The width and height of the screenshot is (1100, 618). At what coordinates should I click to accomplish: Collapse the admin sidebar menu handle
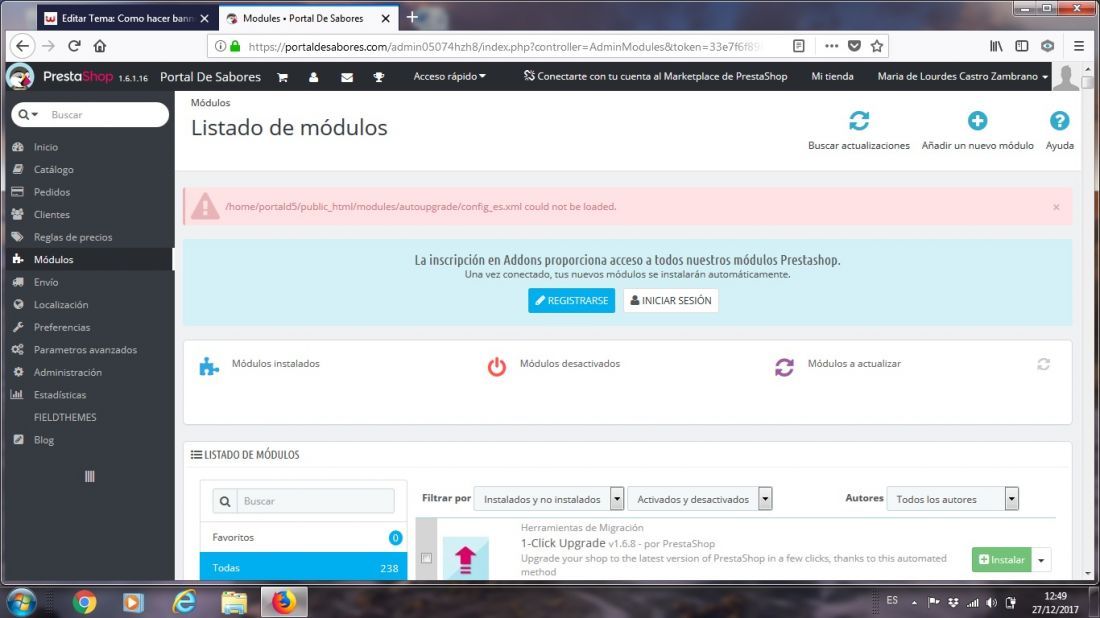(x=90, y=476)
